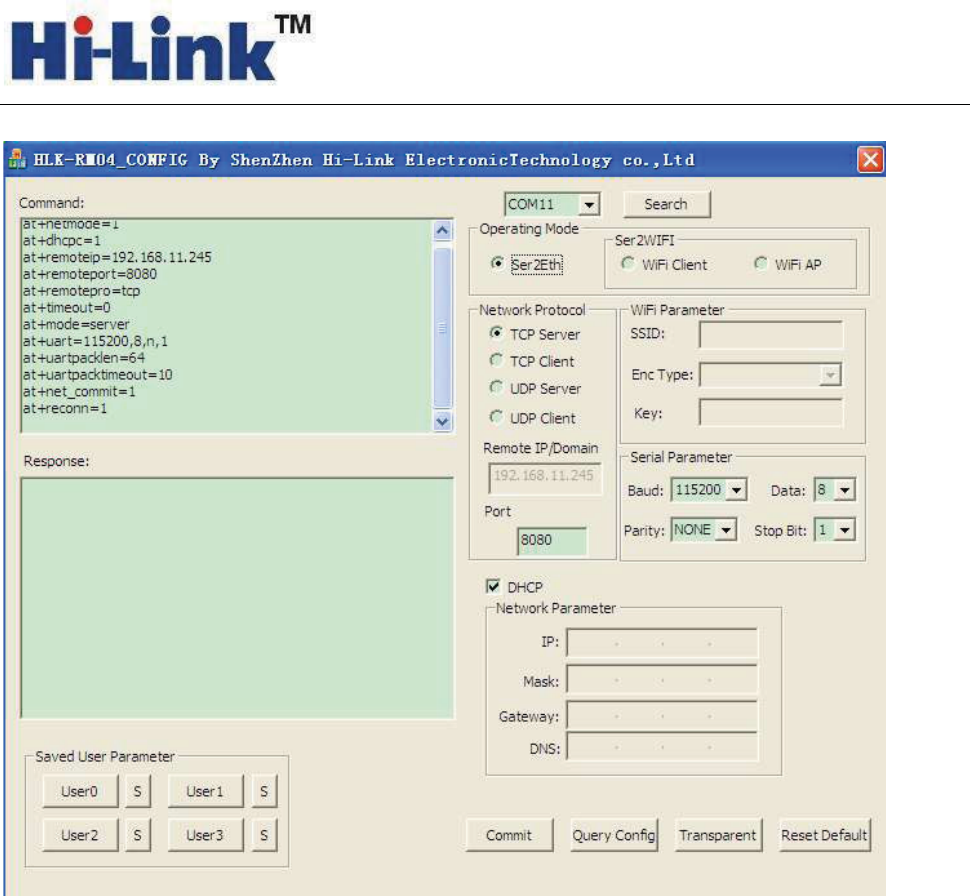Image resolution: width=970 pixels, height=896 pixels.
Task: Load the User2 saved parameters
Action: click(80, 835)
